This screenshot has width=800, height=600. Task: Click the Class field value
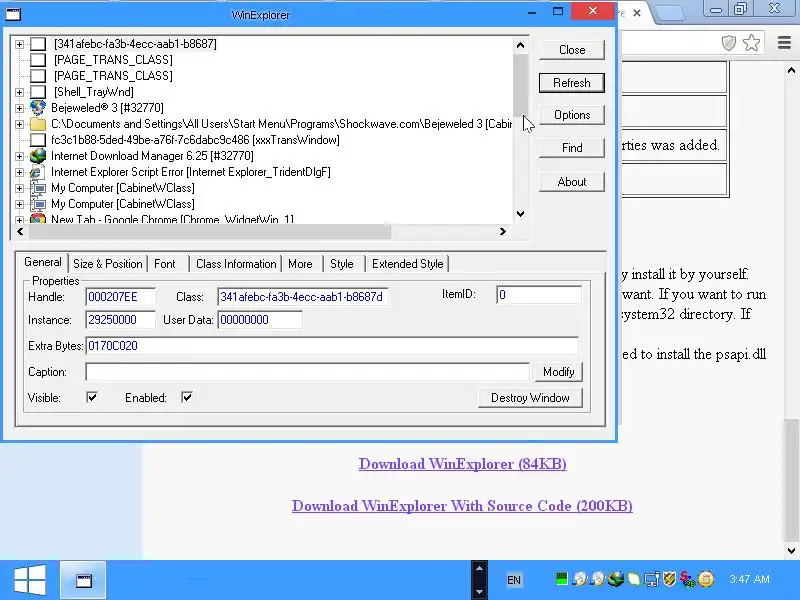(303, 297)
